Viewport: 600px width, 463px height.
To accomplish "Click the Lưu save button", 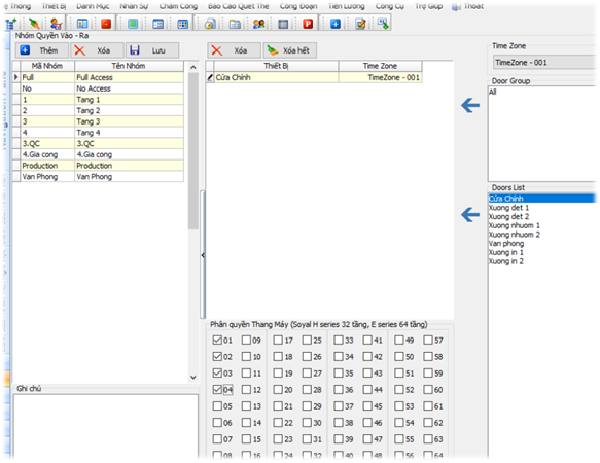I will 152,49.
